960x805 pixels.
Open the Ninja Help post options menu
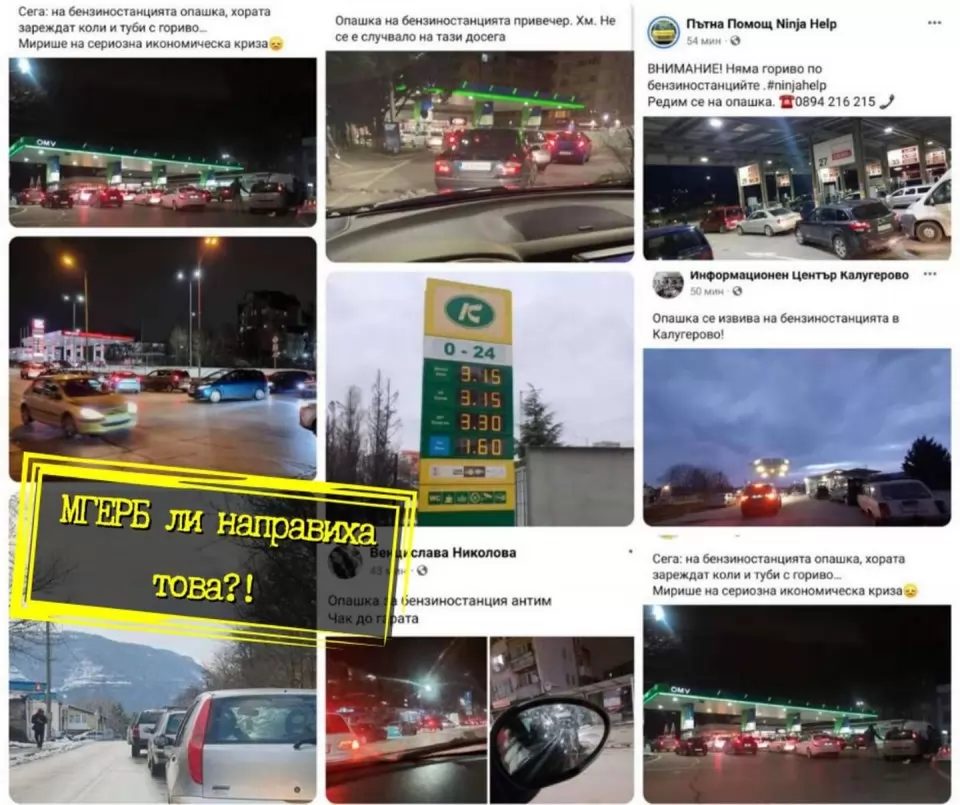click(x=934, y=23)
